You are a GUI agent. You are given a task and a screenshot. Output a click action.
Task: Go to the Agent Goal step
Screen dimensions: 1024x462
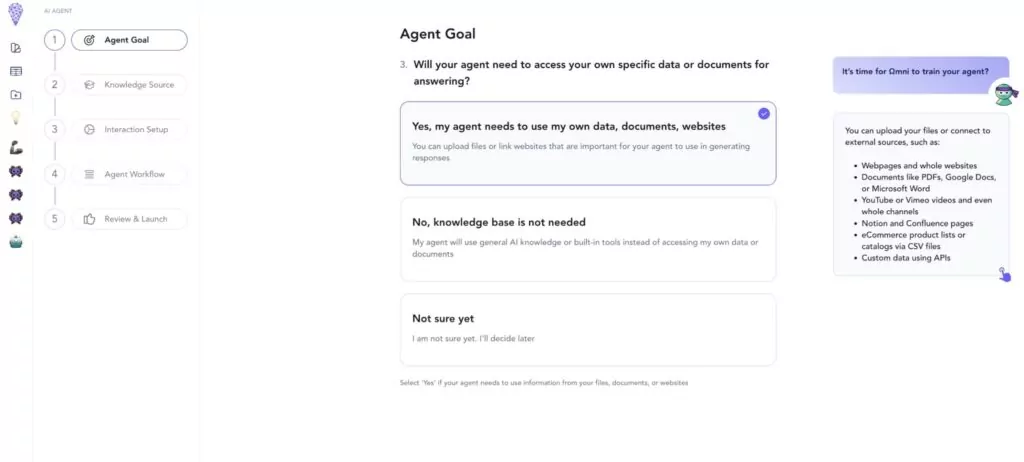pyautogui.click(x=129, y=40)
